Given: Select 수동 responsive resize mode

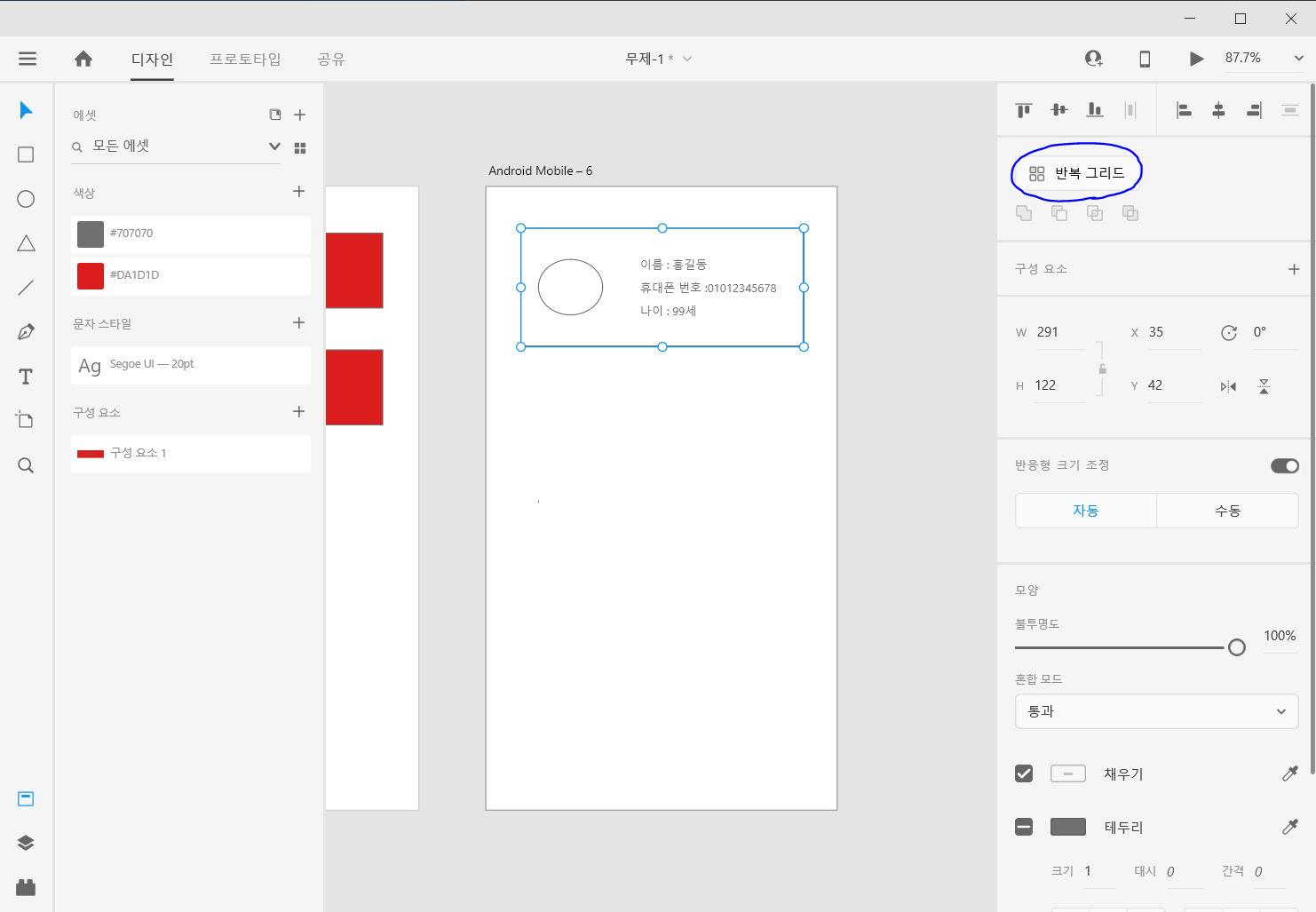Looking at the screenshot, I should click(x=1228, y=511).
